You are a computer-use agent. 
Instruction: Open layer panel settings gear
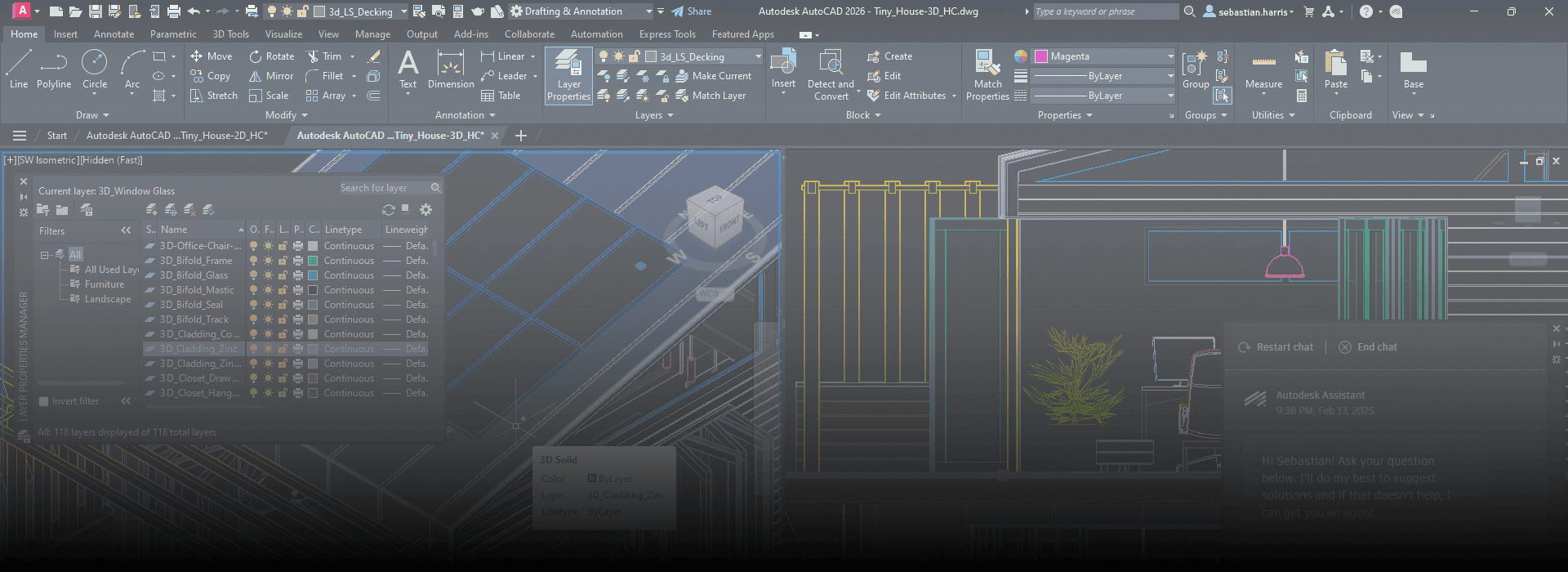pyautogui.click(x=425, y=210)
